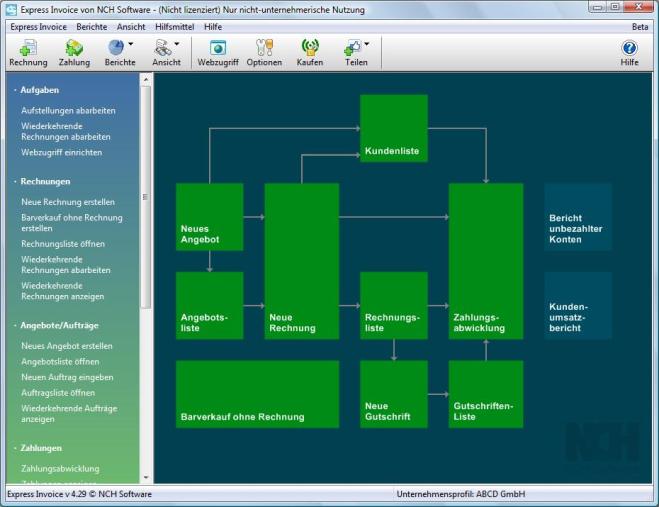659x507 pixels.
Task: Click the Neue Rechnung flowchart tile
Action: [302, 261]
